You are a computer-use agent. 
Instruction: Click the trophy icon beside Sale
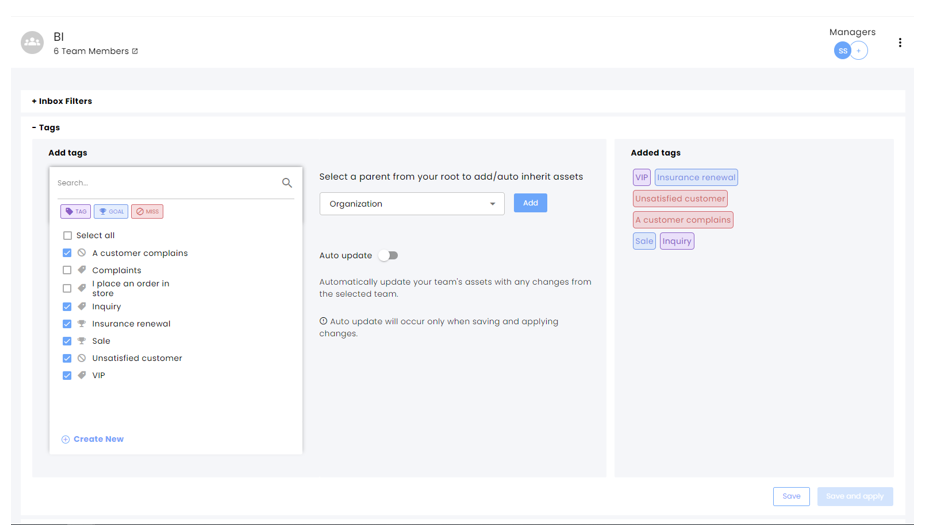coord(82,341)
